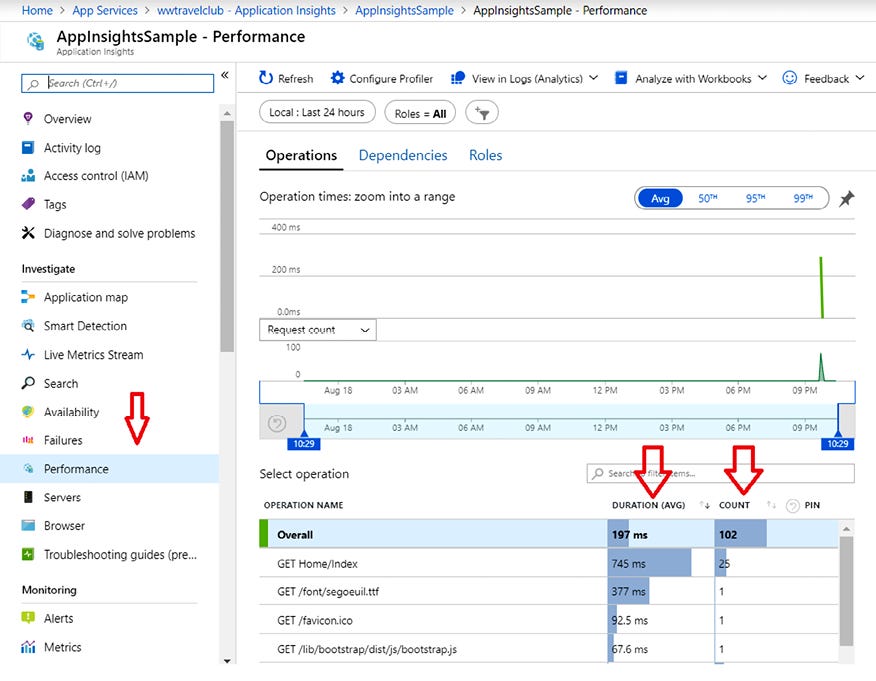This screenshot has width=876, height=681.
Task: Click the Alerts icon under Monitoring
Action: coord(28,617)
